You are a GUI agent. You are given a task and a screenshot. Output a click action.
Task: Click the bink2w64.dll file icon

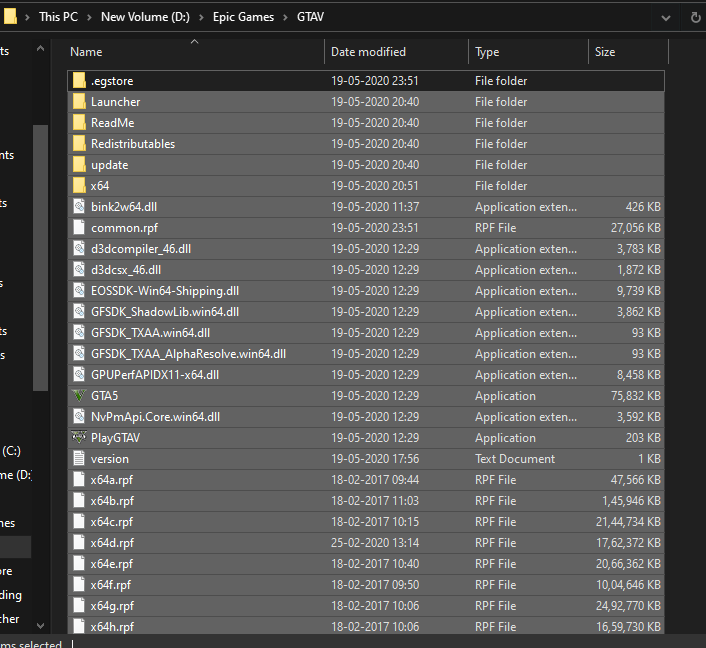(79, 207)
